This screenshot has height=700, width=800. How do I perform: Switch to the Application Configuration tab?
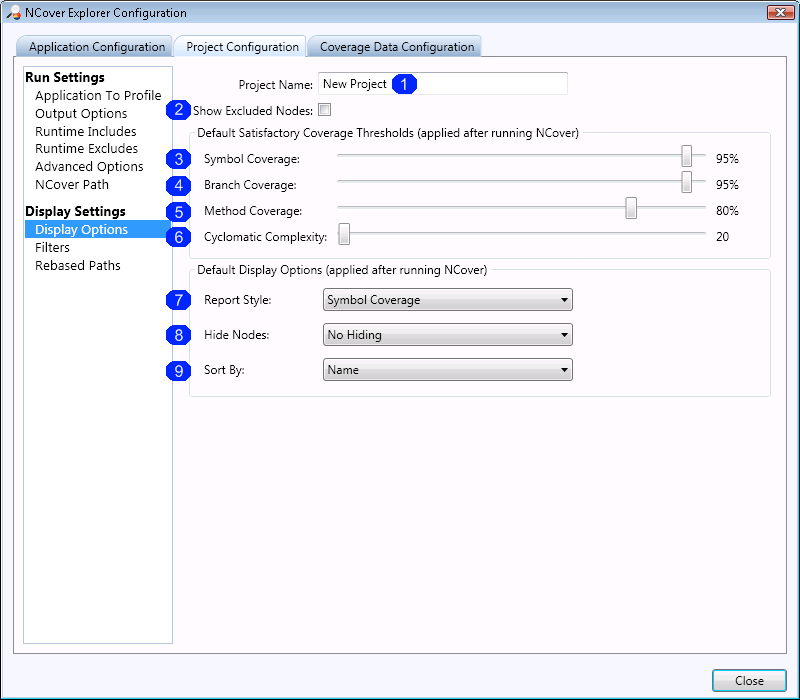94,46
